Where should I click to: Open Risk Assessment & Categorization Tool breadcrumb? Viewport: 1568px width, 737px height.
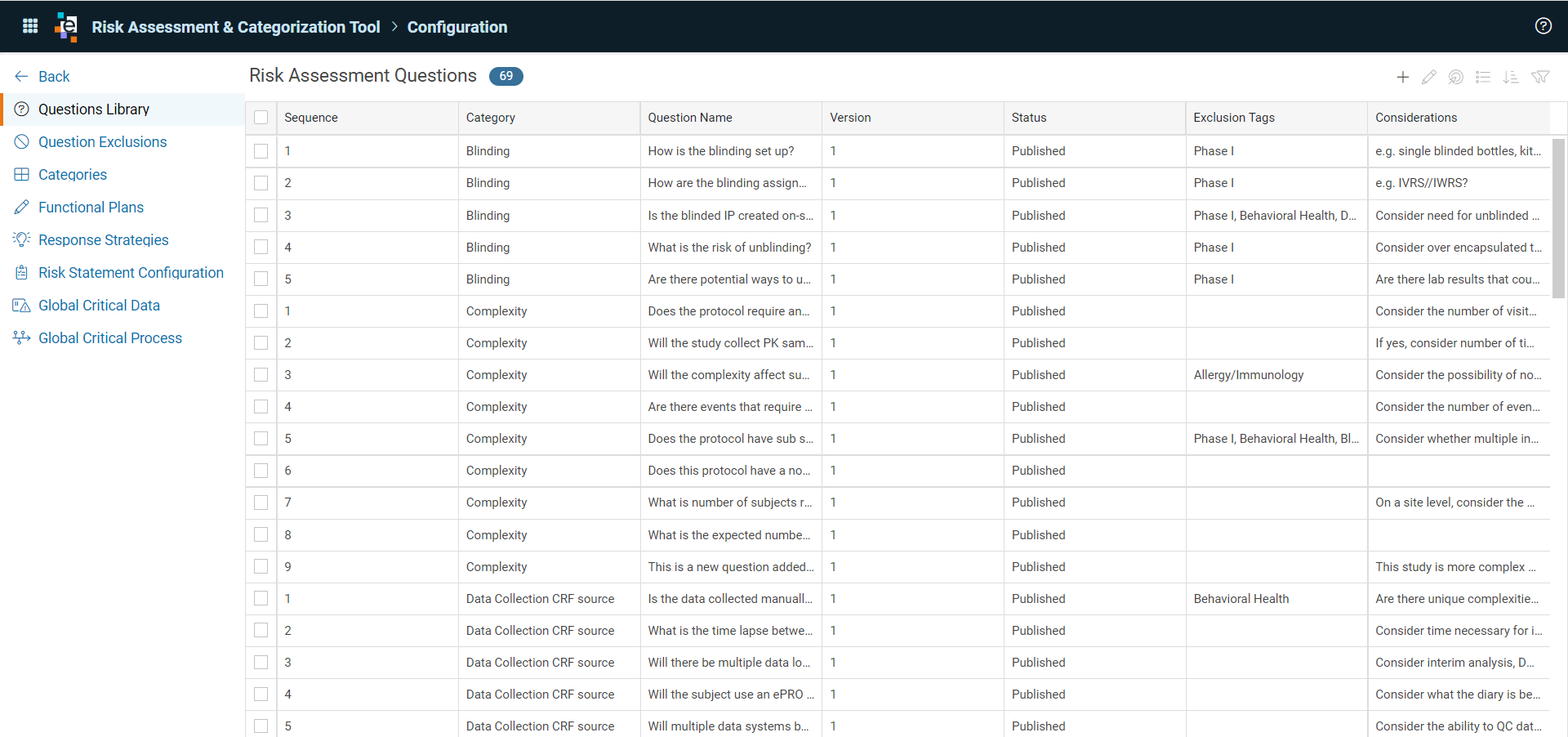point(235,27)
